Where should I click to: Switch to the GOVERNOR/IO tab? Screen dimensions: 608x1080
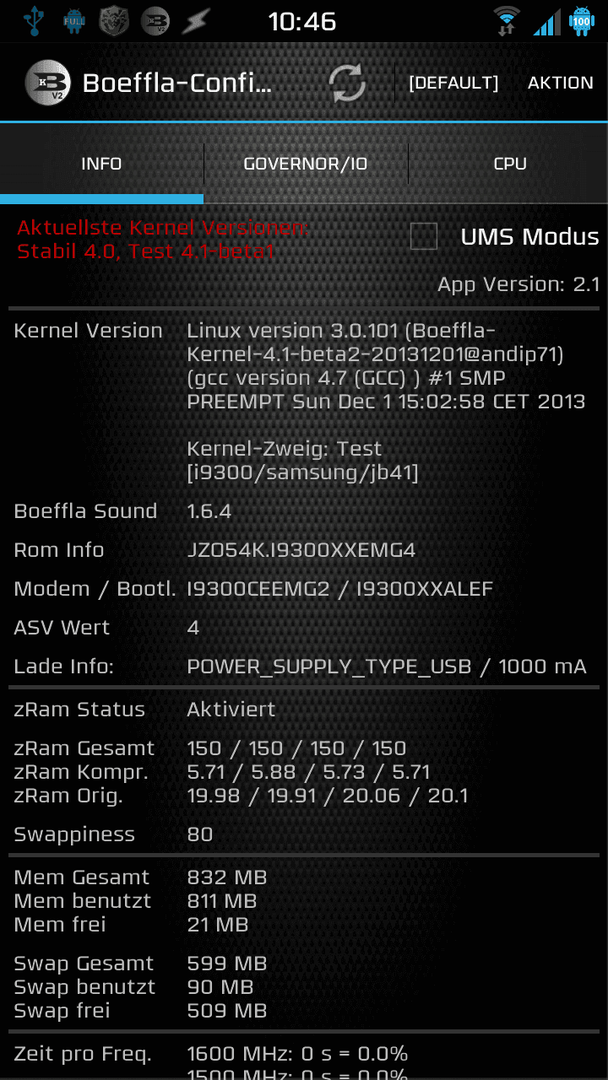tap(306, 164)
